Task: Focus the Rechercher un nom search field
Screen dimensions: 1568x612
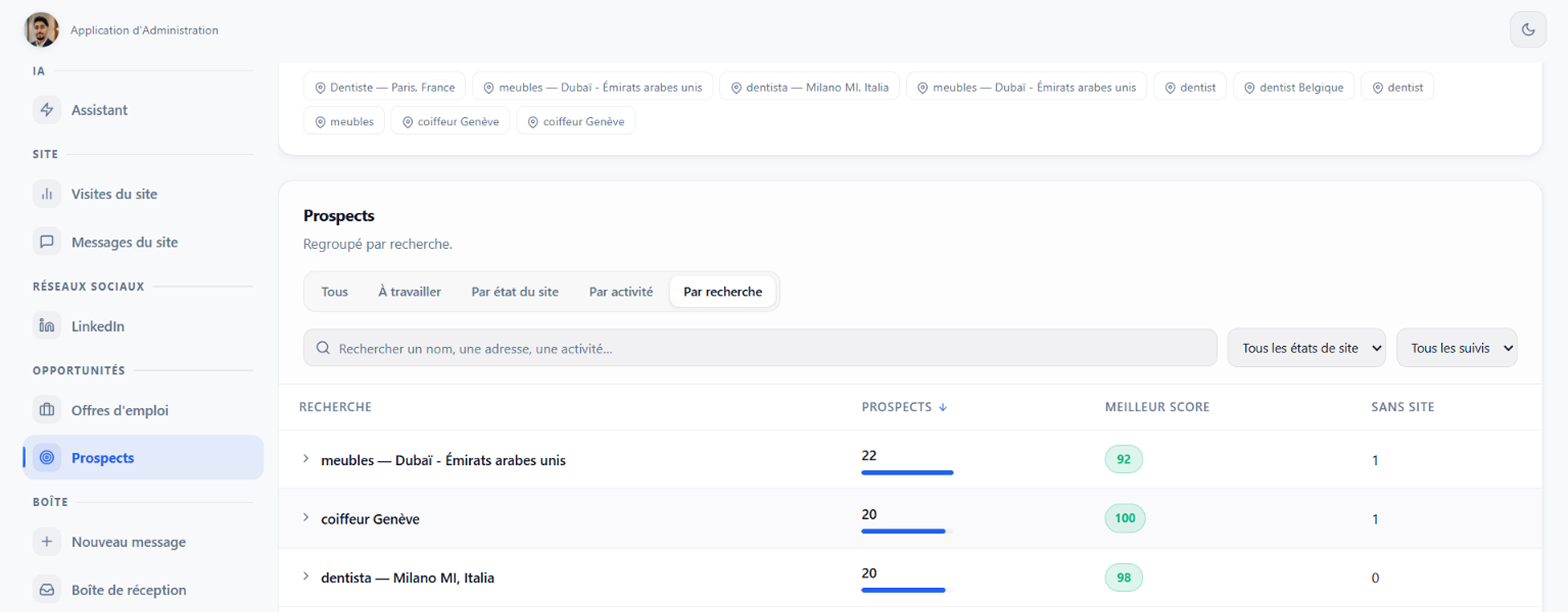Action: [x=760, y=348]
